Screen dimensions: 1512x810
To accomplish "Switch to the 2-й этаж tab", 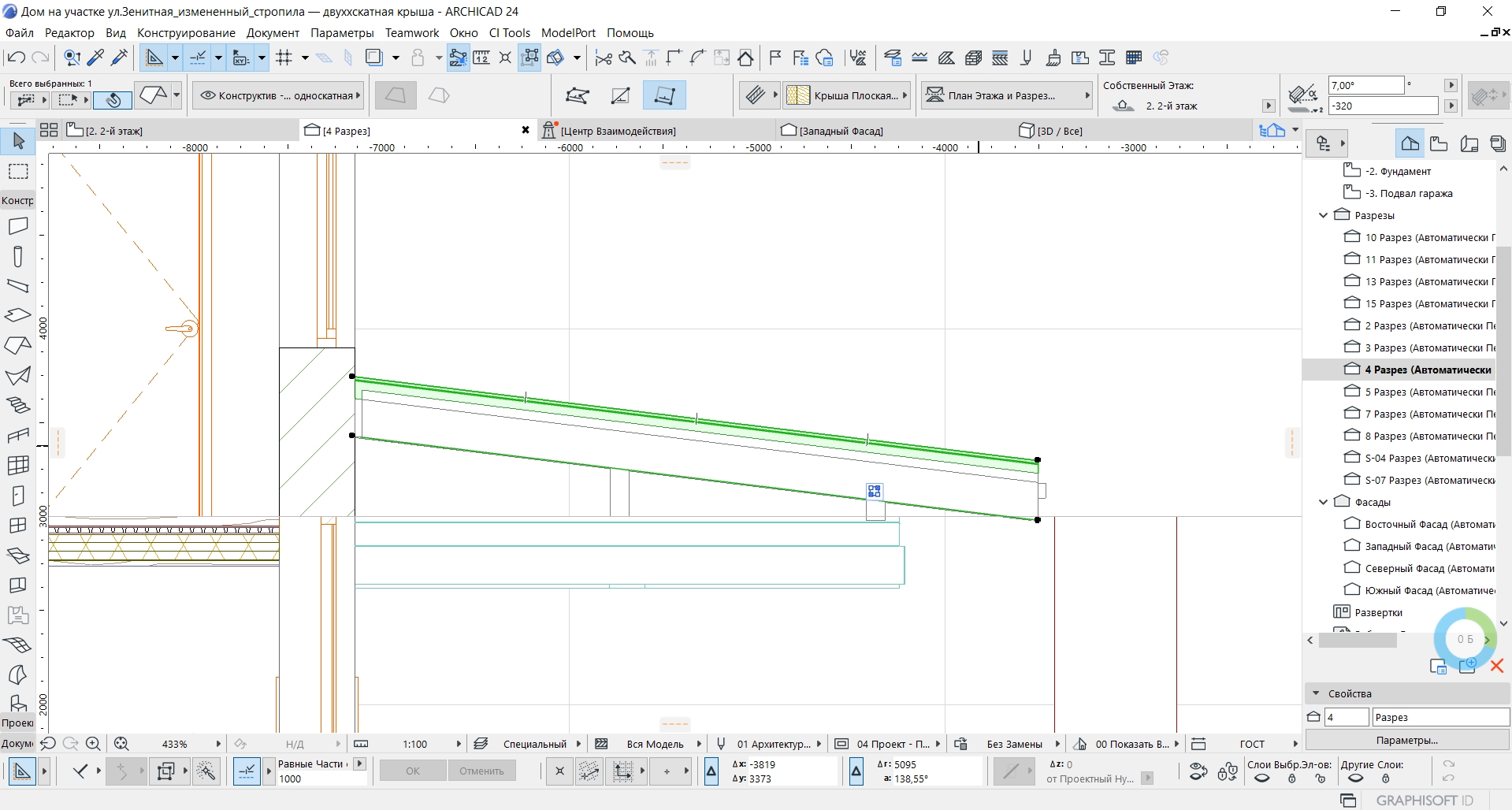I will pos(181,131).
